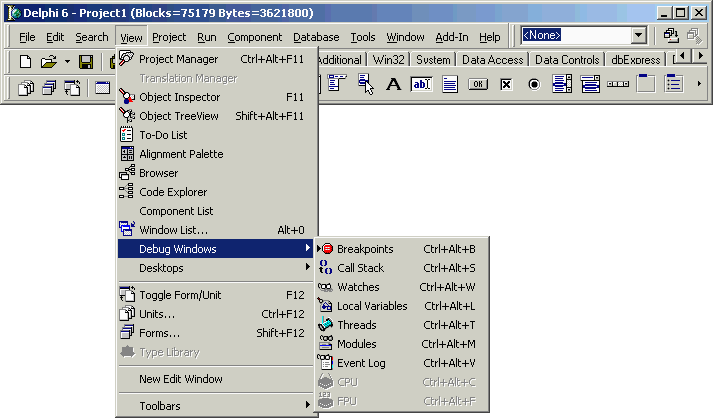Open the Add-In menu

tap(452, 37)
